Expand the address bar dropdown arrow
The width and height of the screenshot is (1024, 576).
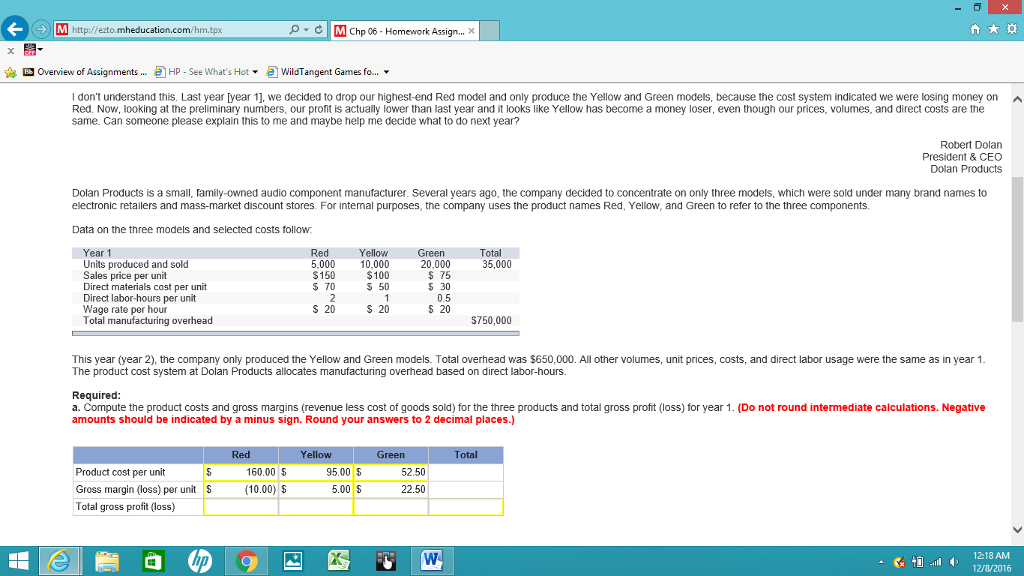[306, 29]
